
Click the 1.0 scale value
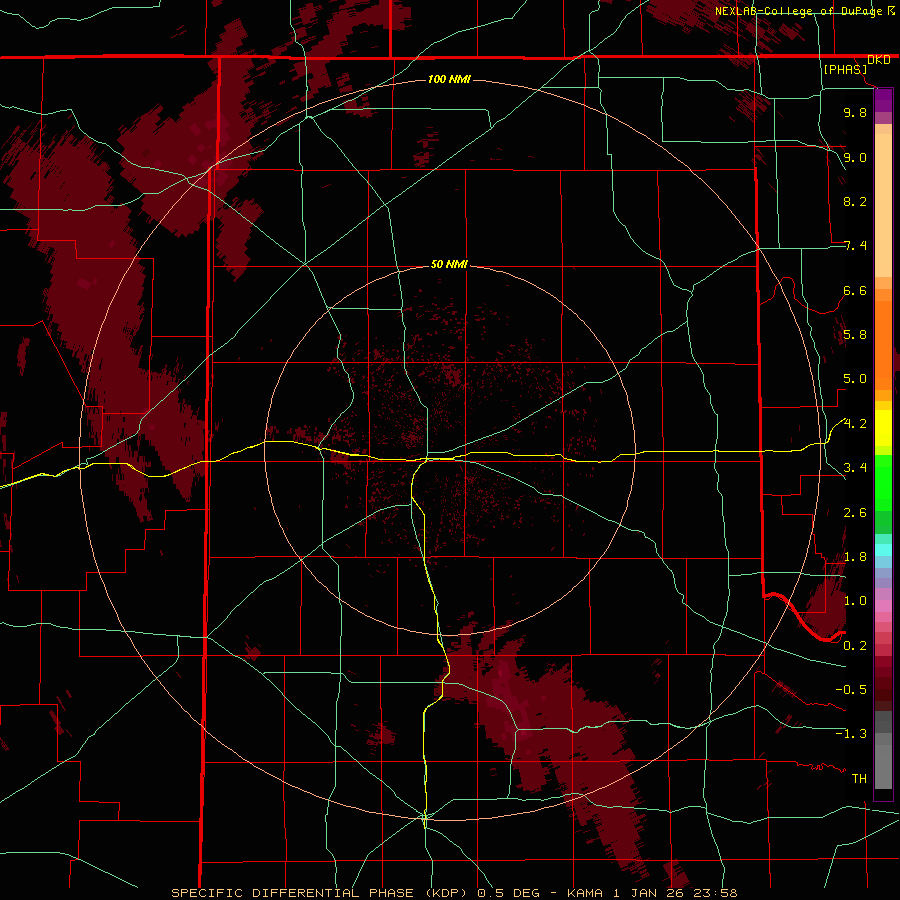point(855,601)
